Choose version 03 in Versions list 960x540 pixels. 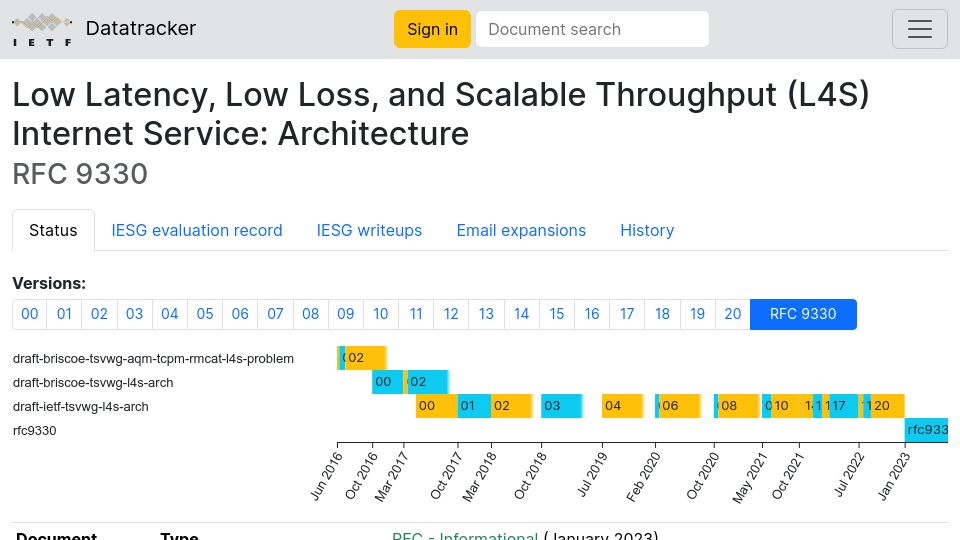[x=135, y=314]
